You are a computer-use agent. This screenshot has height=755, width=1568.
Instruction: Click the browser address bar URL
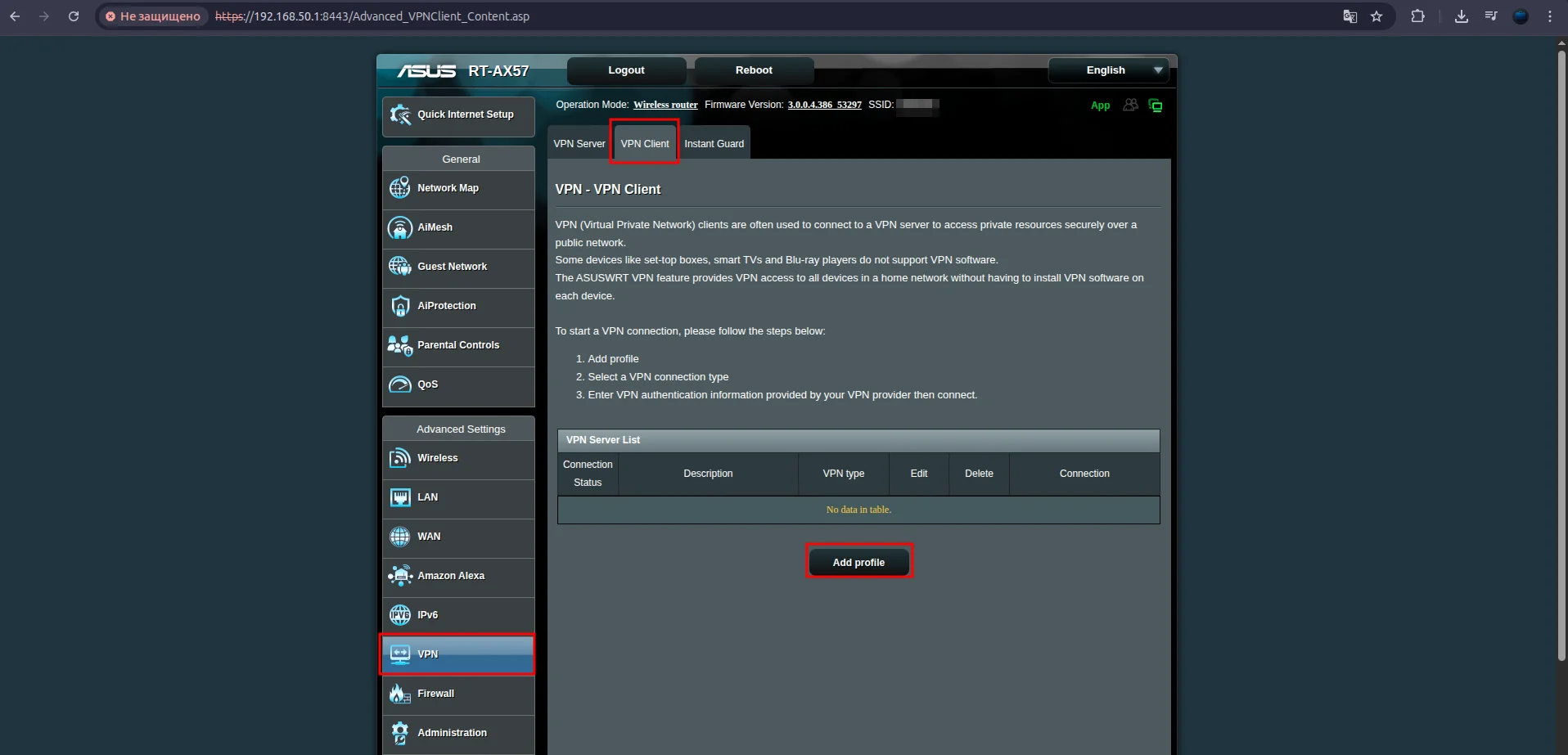372,16
